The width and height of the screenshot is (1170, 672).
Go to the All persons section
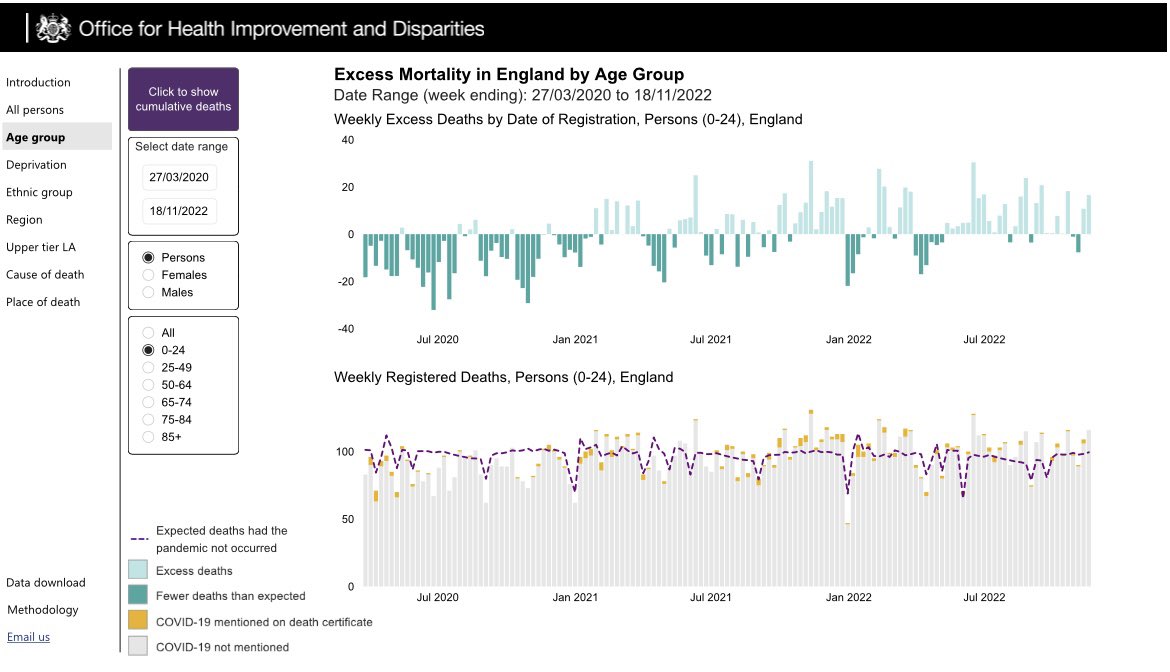tap(35, 110)
